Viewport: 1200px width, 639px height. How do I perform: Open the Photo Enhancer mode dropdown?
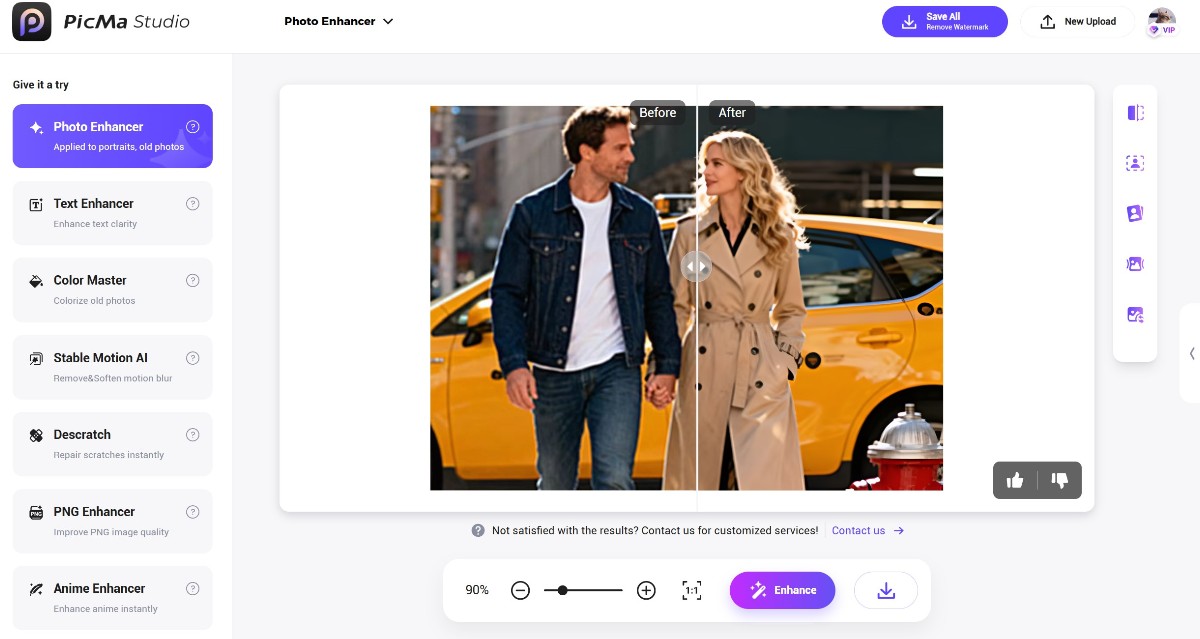point(339,21)
